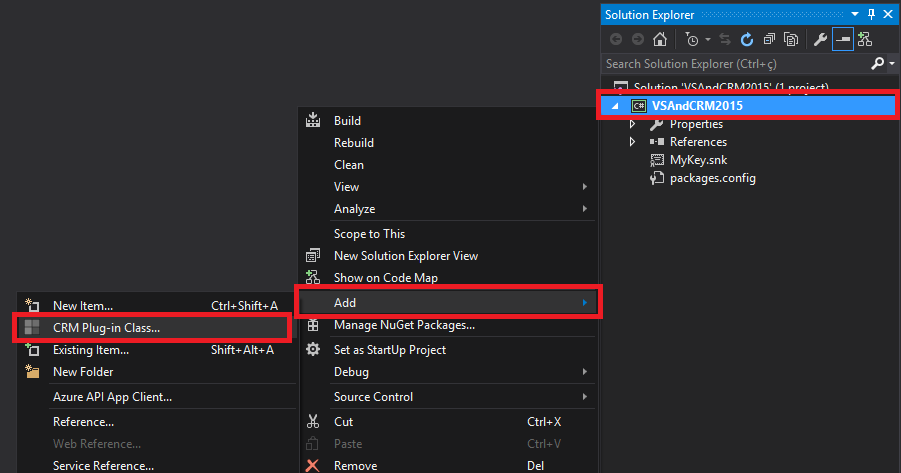
Task: Expand the References tree node
Action: 632,143
